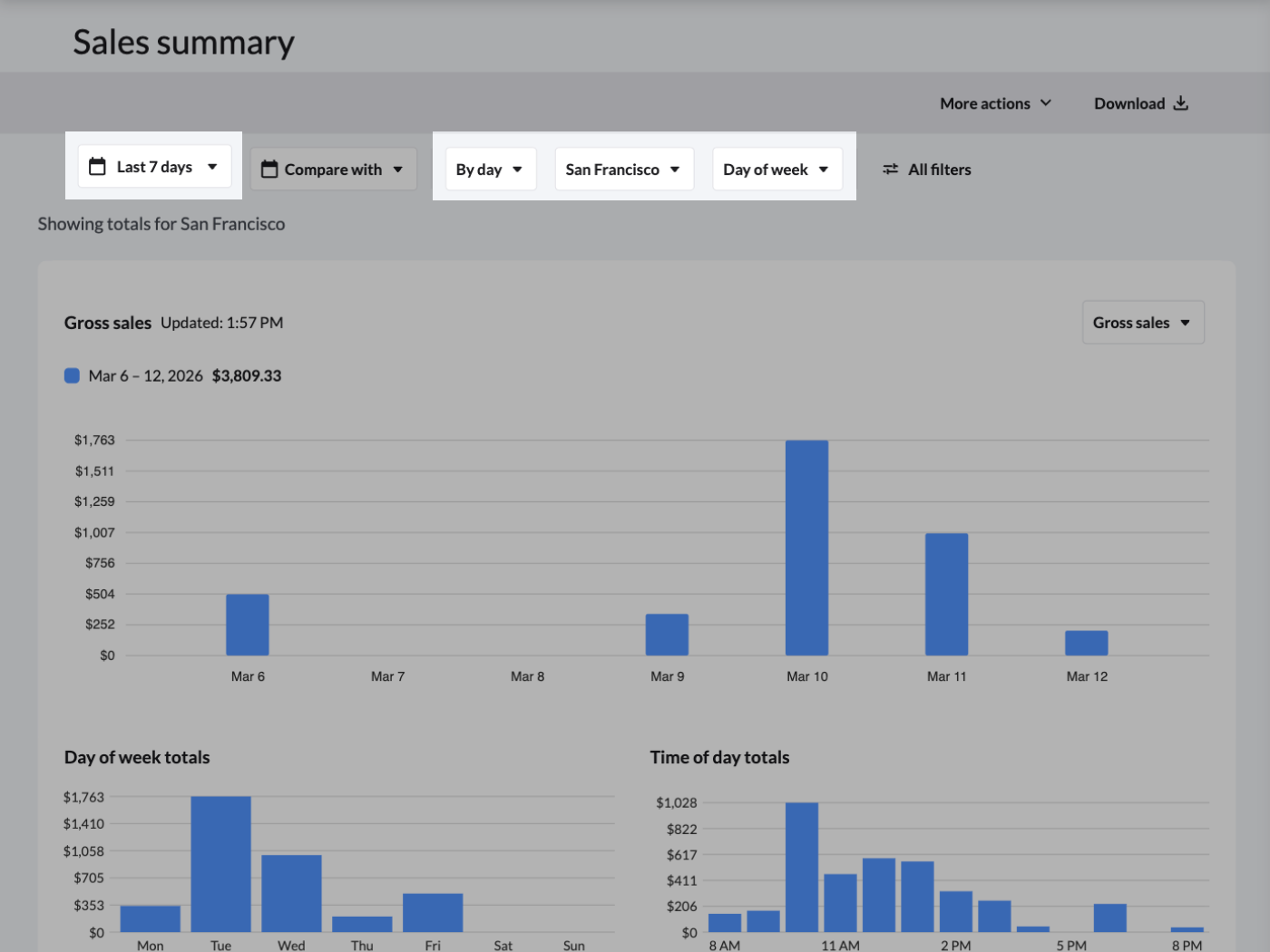Click the tallest bar in Time of day totals
Image resolution: width=1270 pixels, height=952 pixels.
(x=801, y=867)
